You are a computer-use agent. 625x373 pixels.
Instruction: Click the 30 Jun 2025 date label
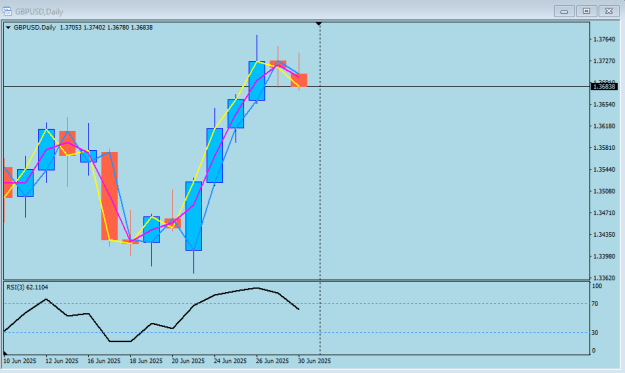pyautogui.click(x=314, y=361)
